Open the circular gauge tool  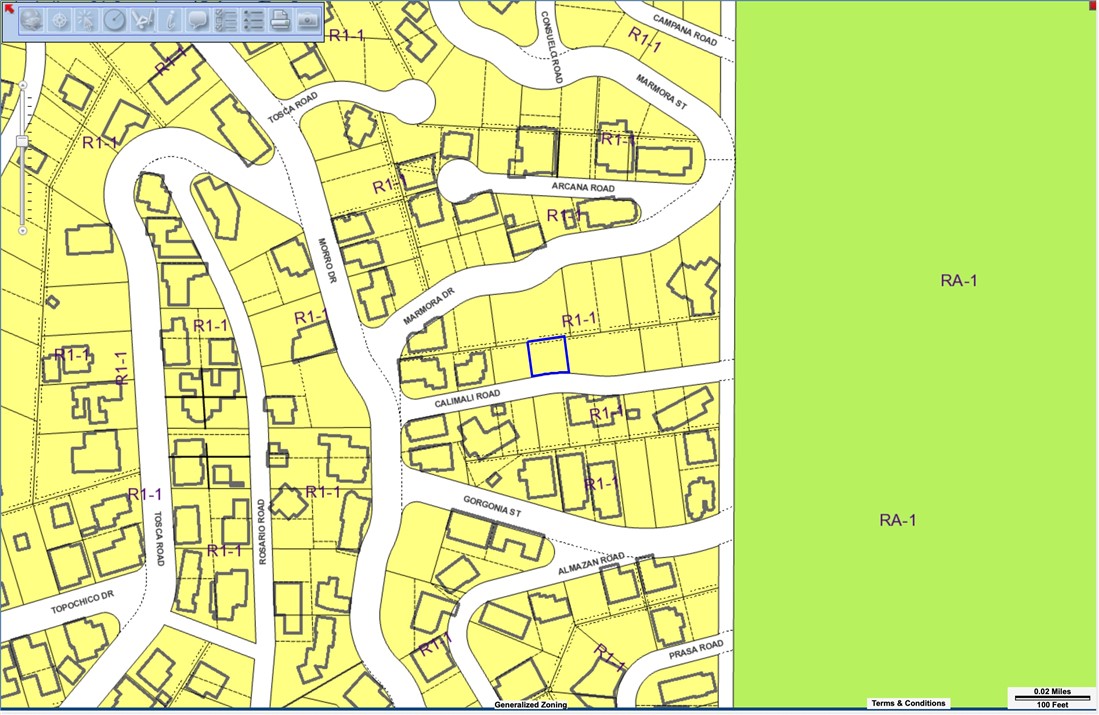coord(115,20)
